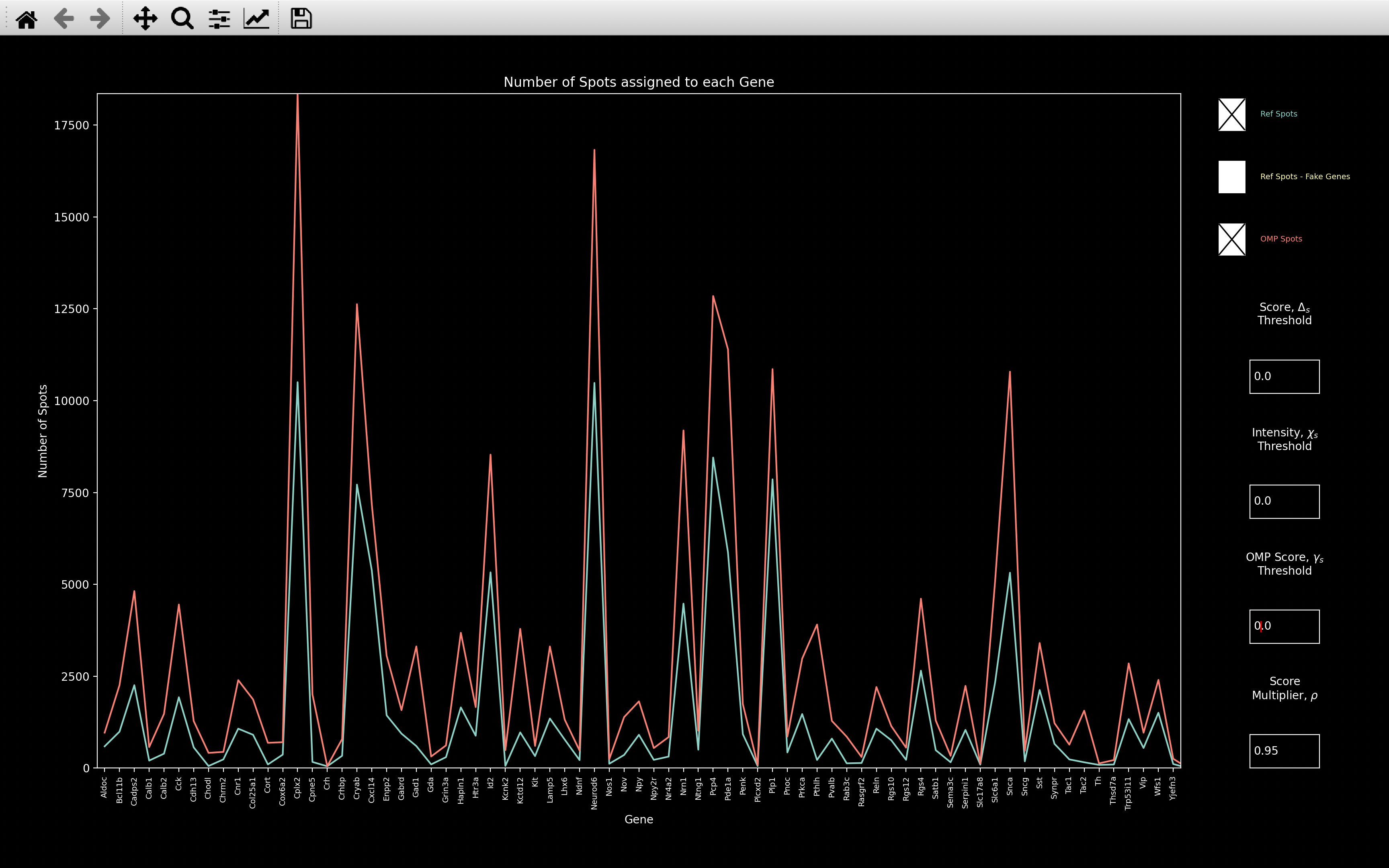1389x868 pixels.
Task: Click the 'Aldoc' gene tick label
Action: 104,787
